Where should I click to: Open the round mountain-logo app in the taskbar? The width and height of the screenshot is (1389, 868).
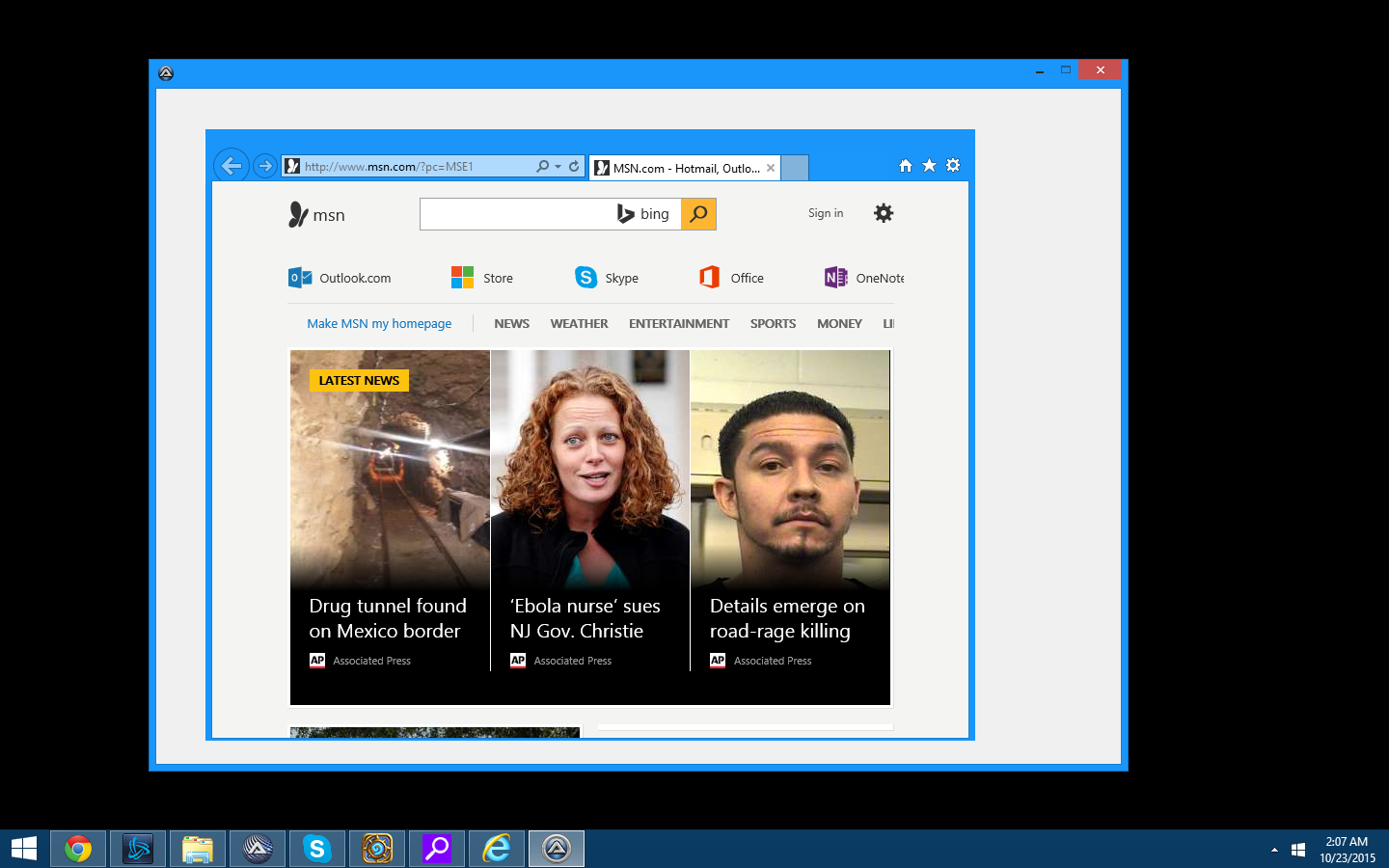coord(258,849)
